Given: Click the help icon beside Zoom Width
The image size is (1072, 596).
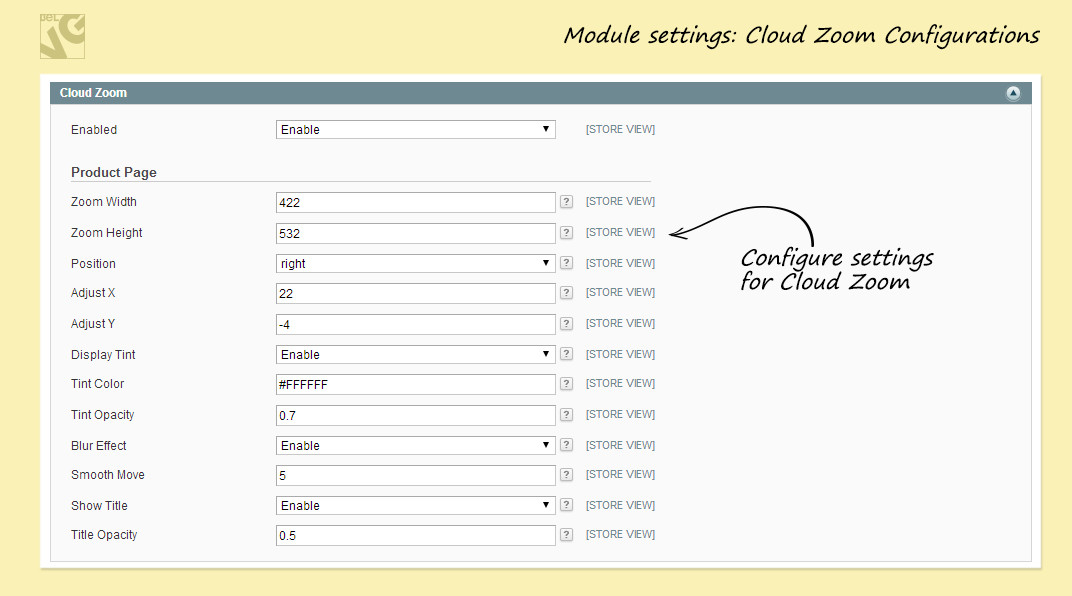Looking at the screenshot, I should tap(566, 202).
